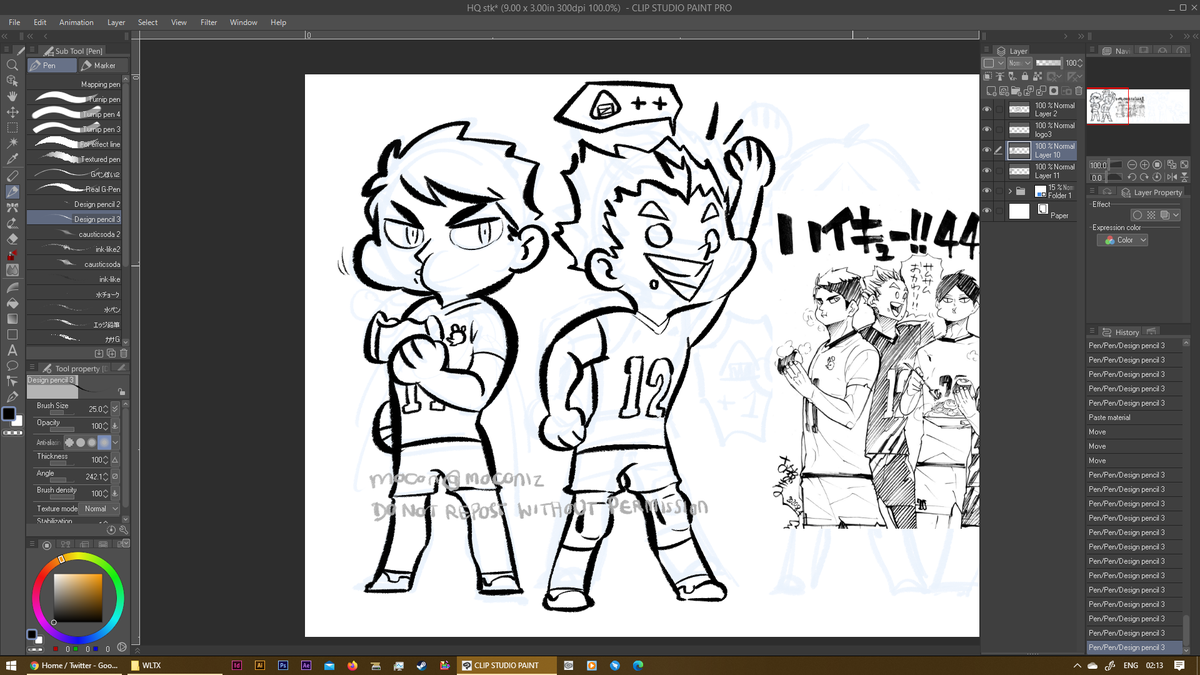The image size is (1200, 675).
Task: Select the Real G-Pen brush
Action: (75, 189)
